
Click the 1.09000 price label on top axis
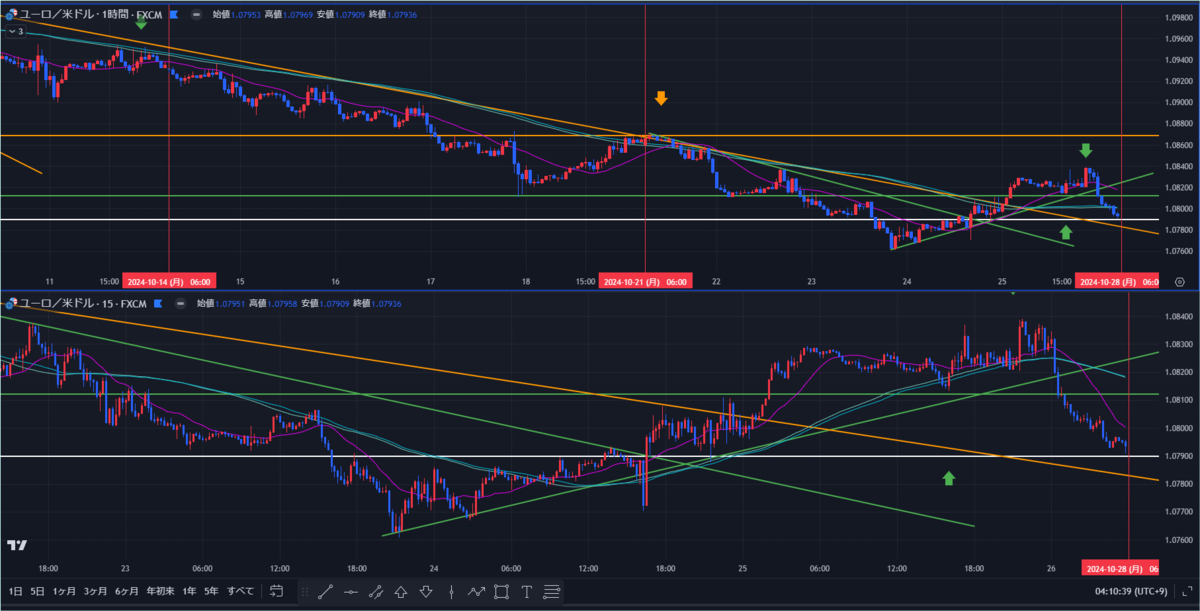tap(1178, 102)
